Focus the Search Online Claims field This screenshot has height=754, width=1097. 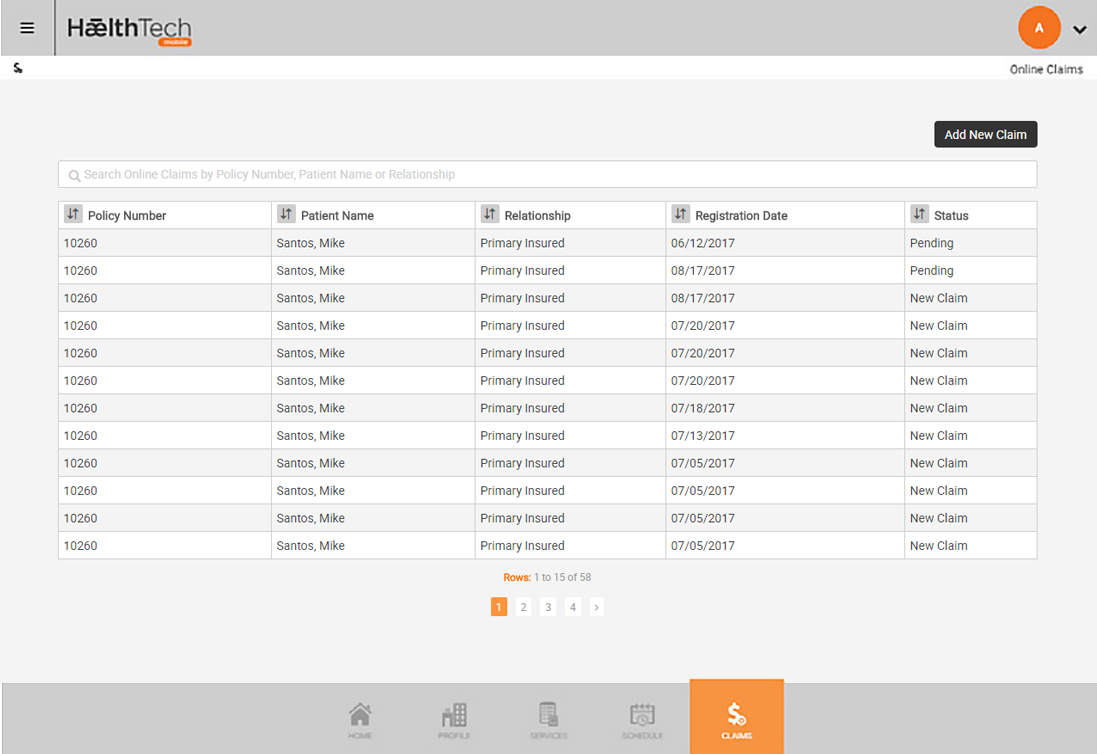point(547,175)
